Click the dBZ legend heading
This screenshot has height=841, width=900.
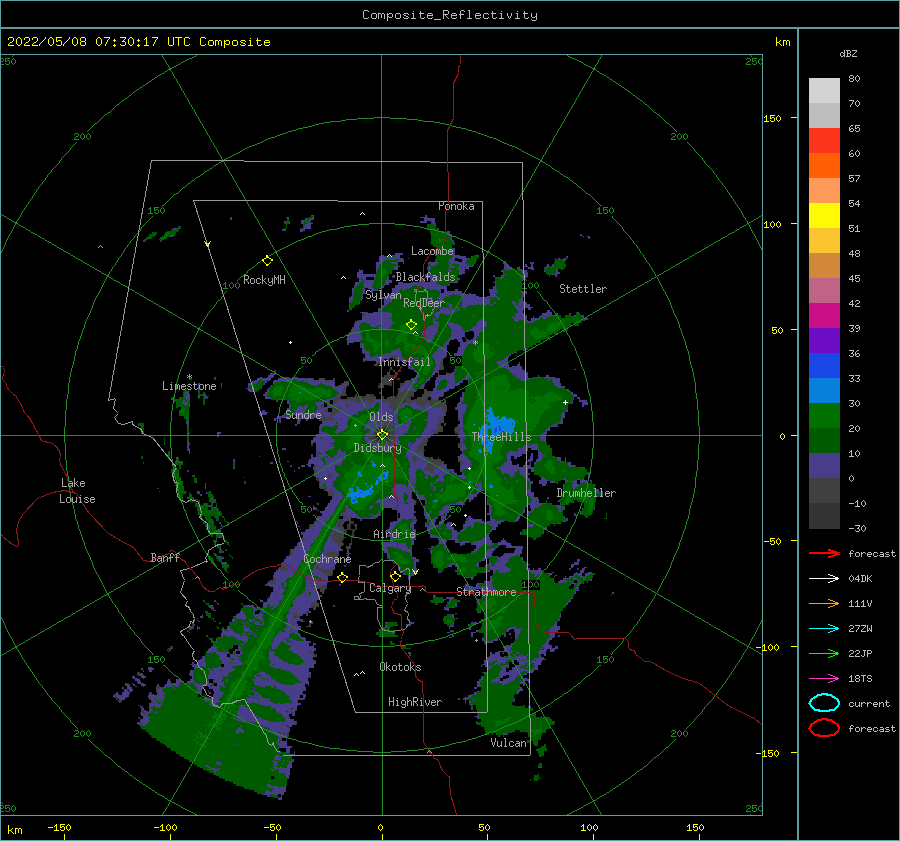point(848,53)
